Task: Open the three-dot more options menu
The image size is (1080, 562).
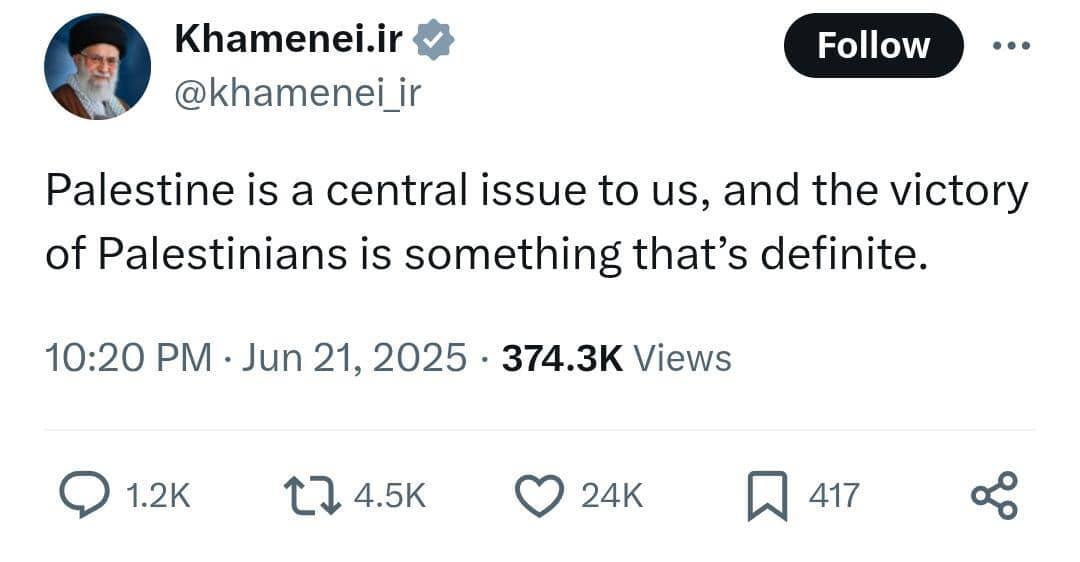Action: pos(1012,46)
